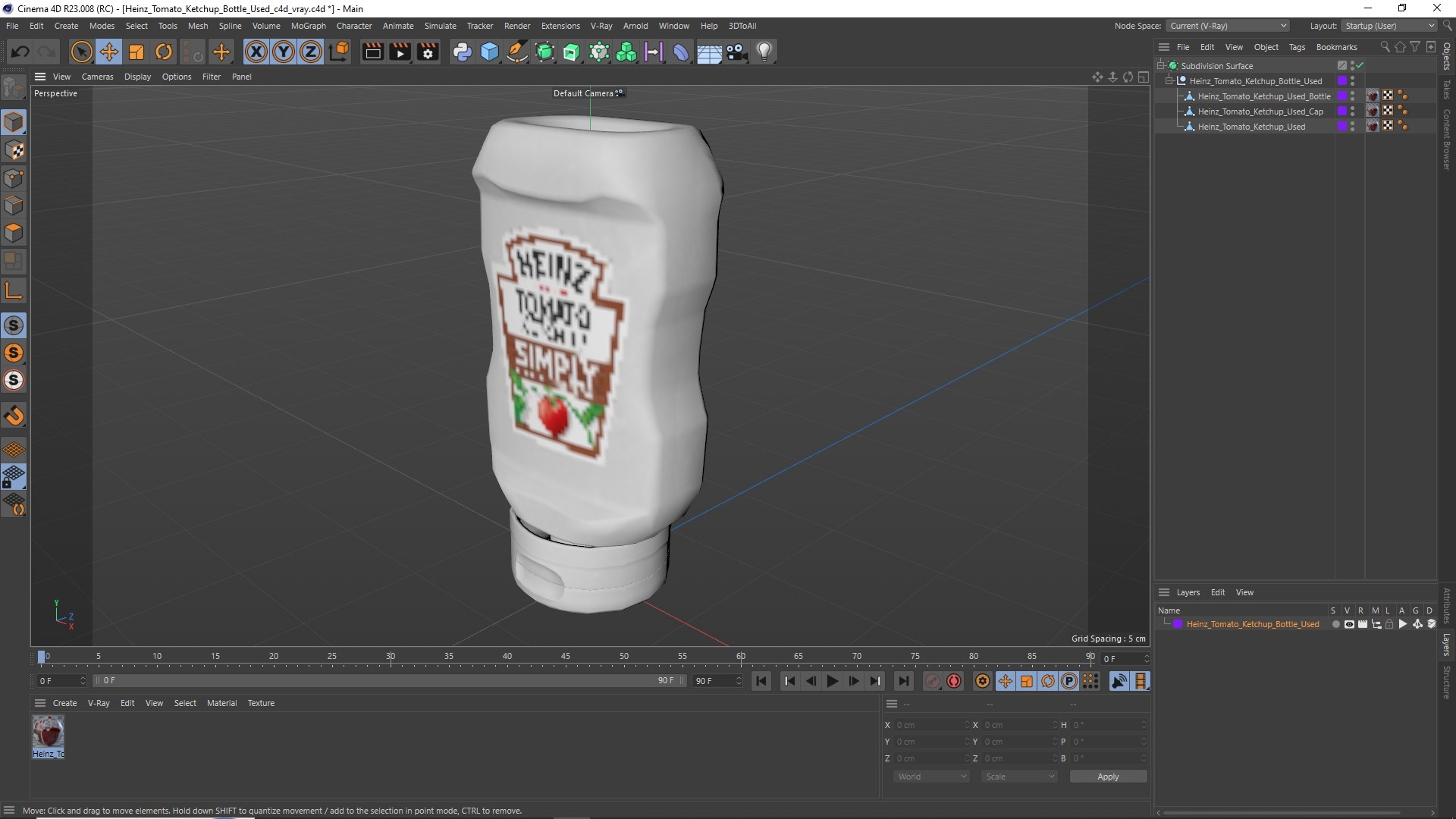Screen dimensions: 1456x819
Task: Go to end of animation
Action: click(903, 681)
